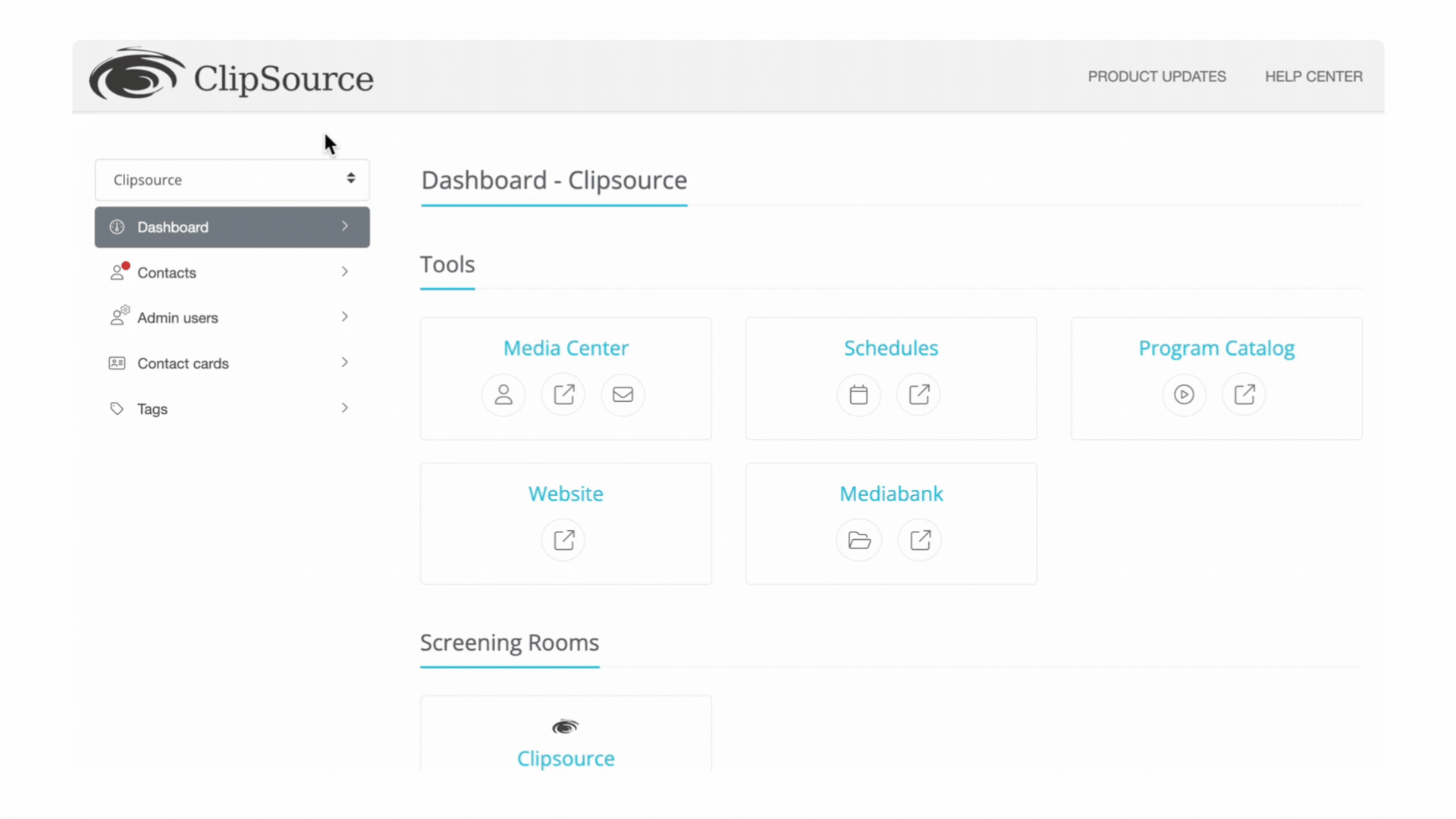Open the Clipsource account selector dropdown
Image resolution: width=1456 pixels, height=819 pixels.
point(232,180)
